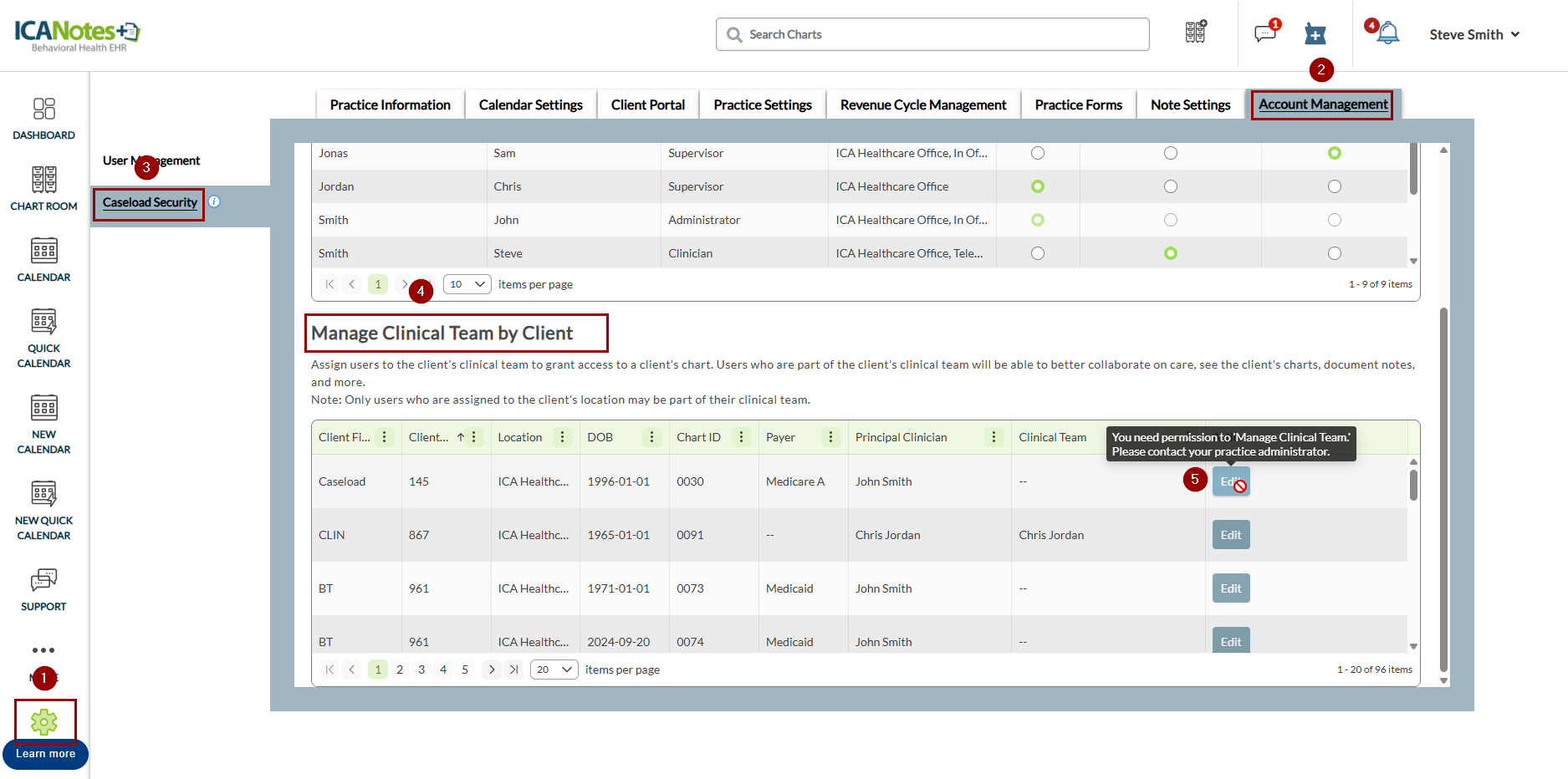Screen dimensions: 1568x779
Task: Click the Learn more button
Action: [x=45, y=754]
